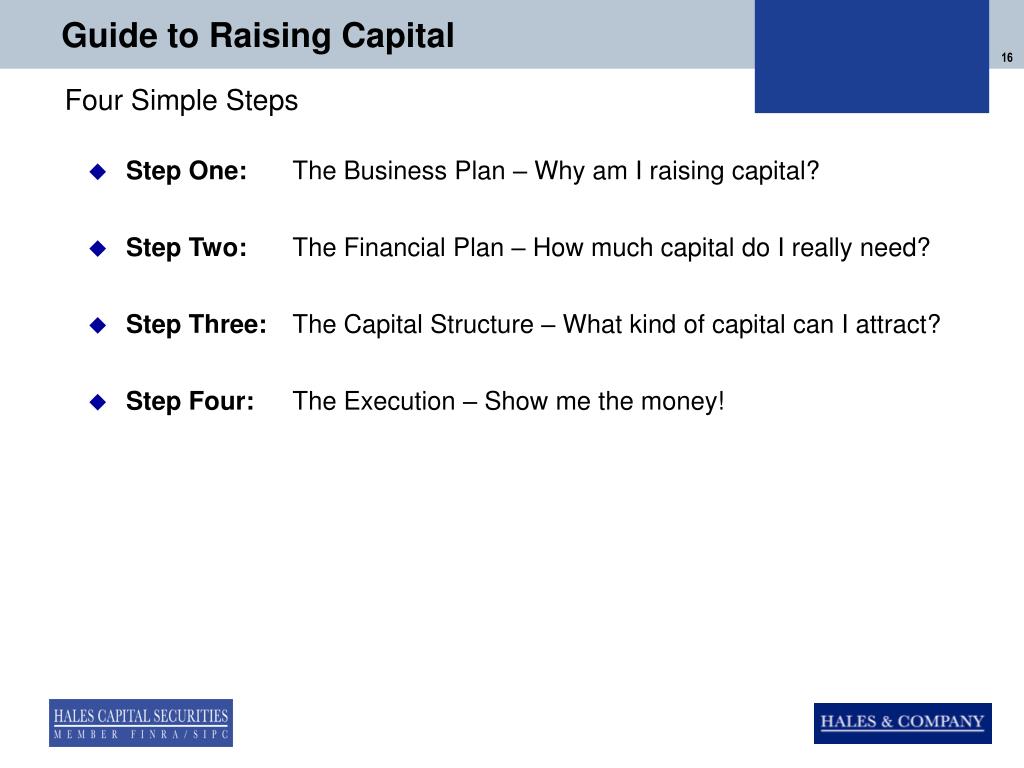Click the slide number 16
1024x768 pixels.
1006,57
